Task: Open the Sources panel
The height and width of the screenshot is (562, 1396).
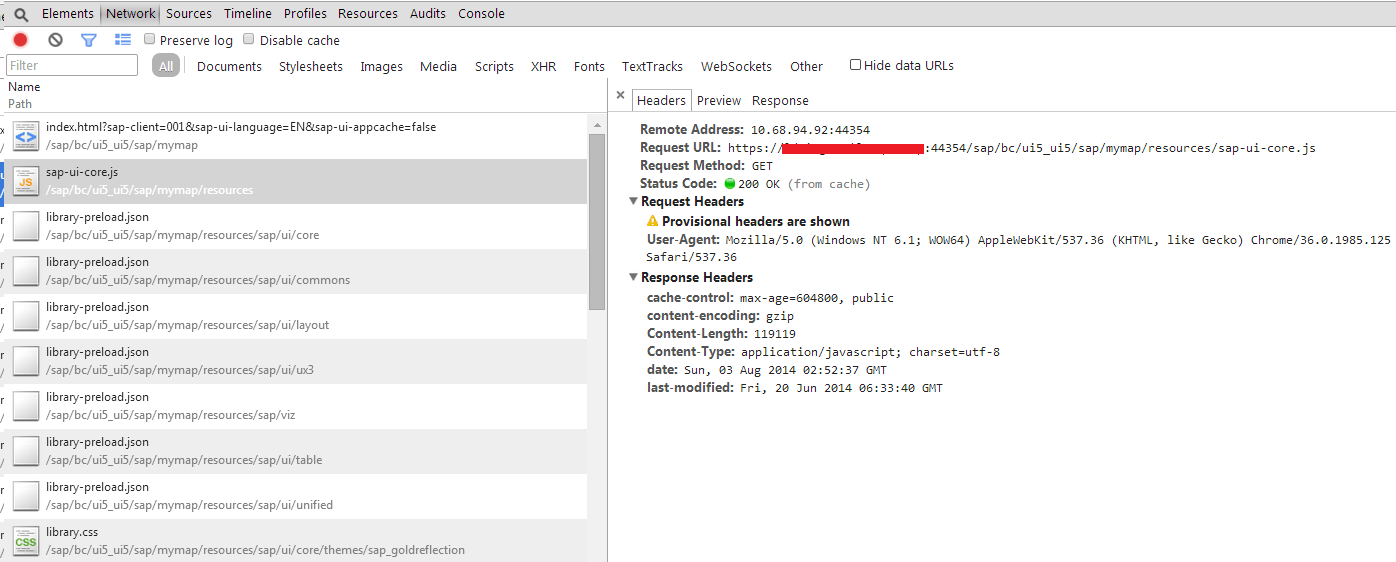Action: point(189,14)
